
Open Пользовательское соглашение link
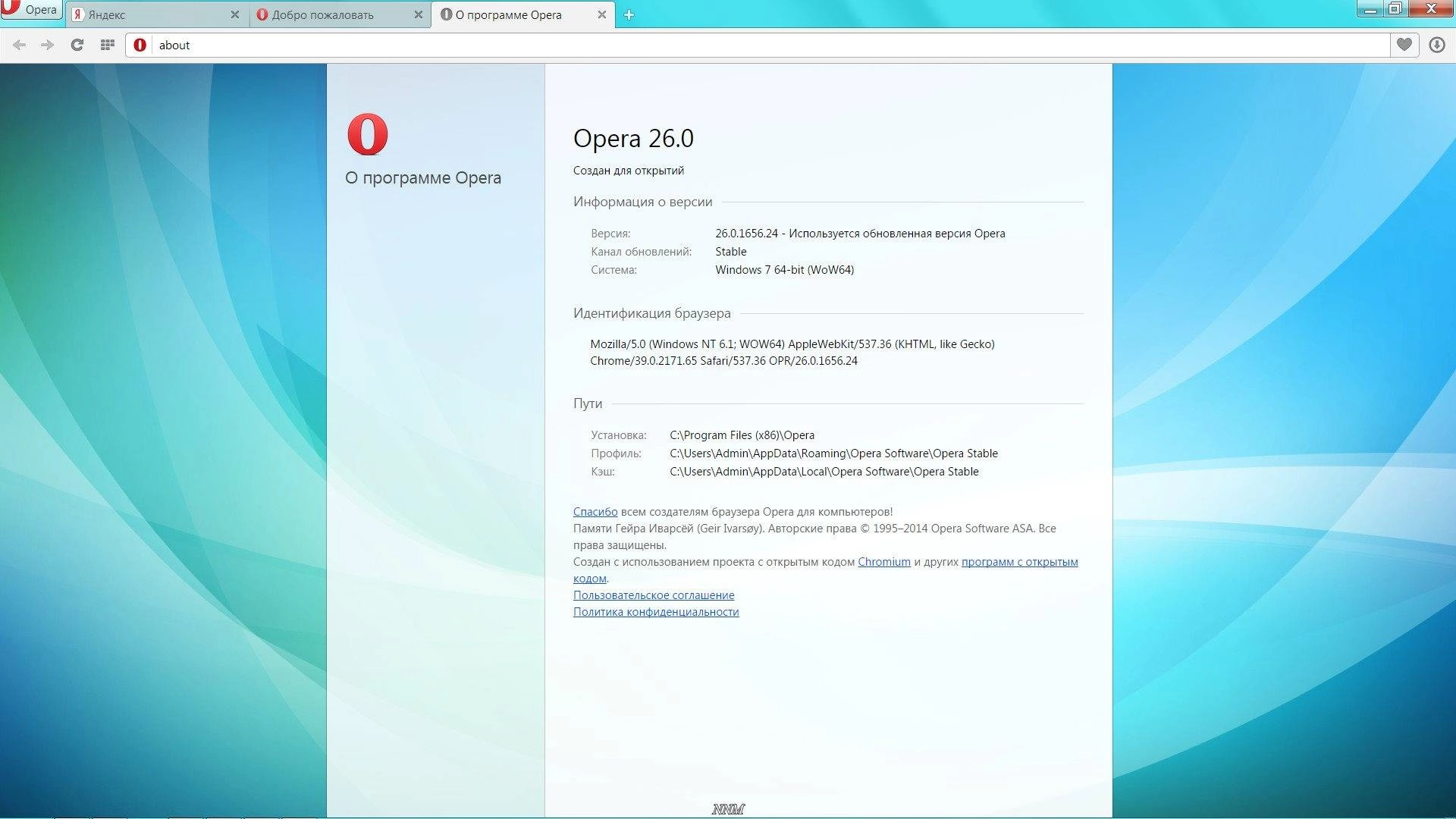pos(654,595)
